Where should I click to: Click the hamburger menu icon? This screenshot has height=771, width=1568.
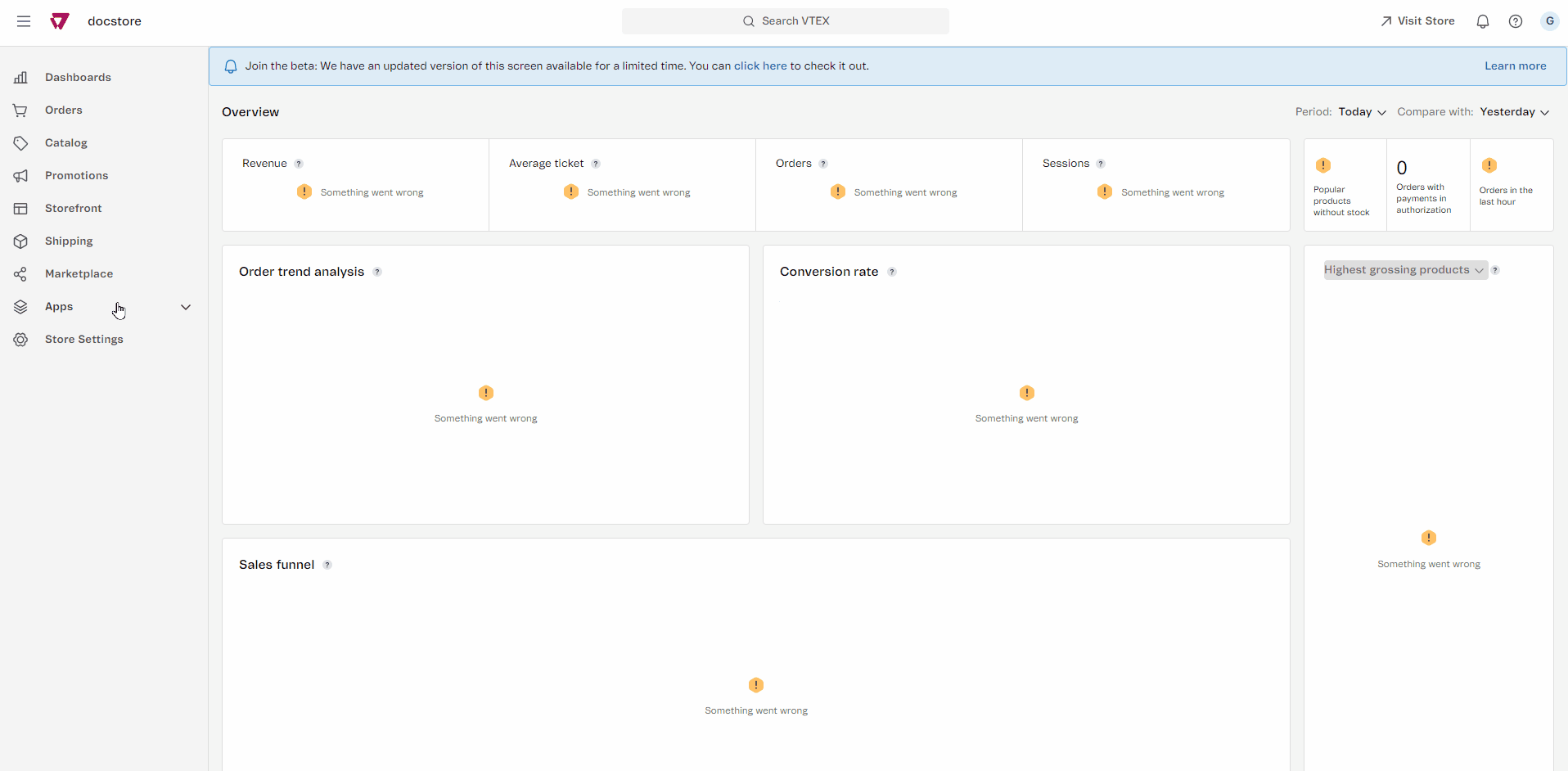tap(24, 21)
